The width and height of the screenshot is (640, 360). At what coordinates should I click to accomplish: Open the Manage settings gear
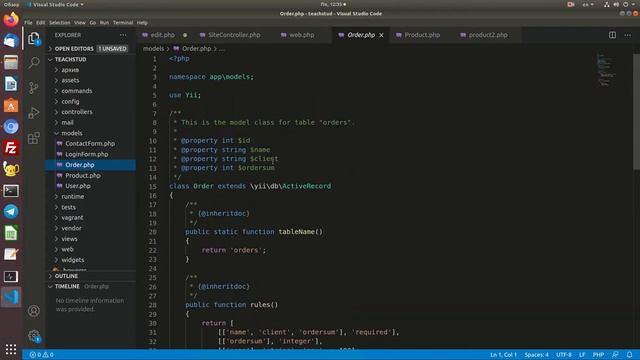coord(34,336)
